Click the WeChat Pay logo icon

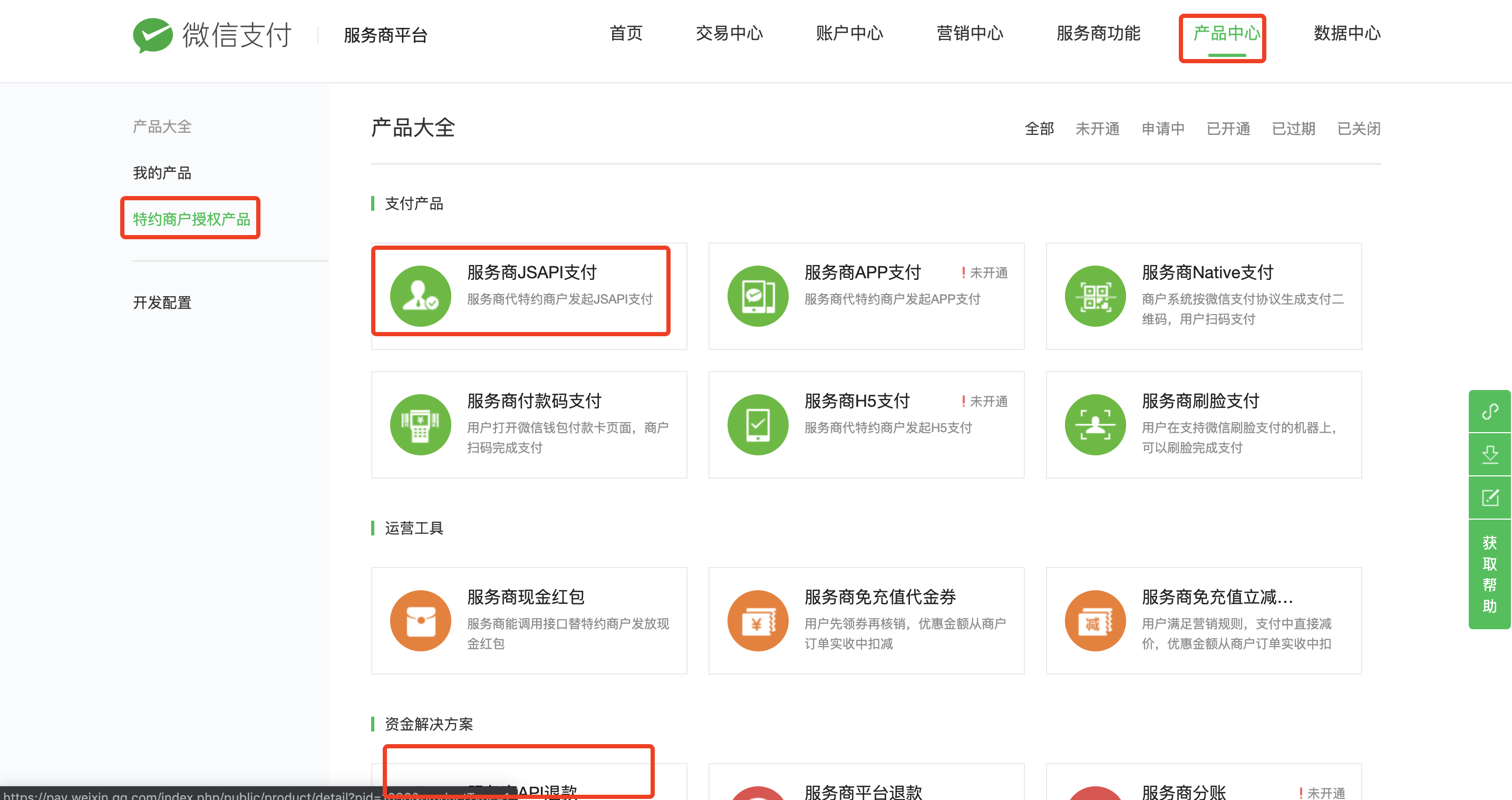pos(152,35)
